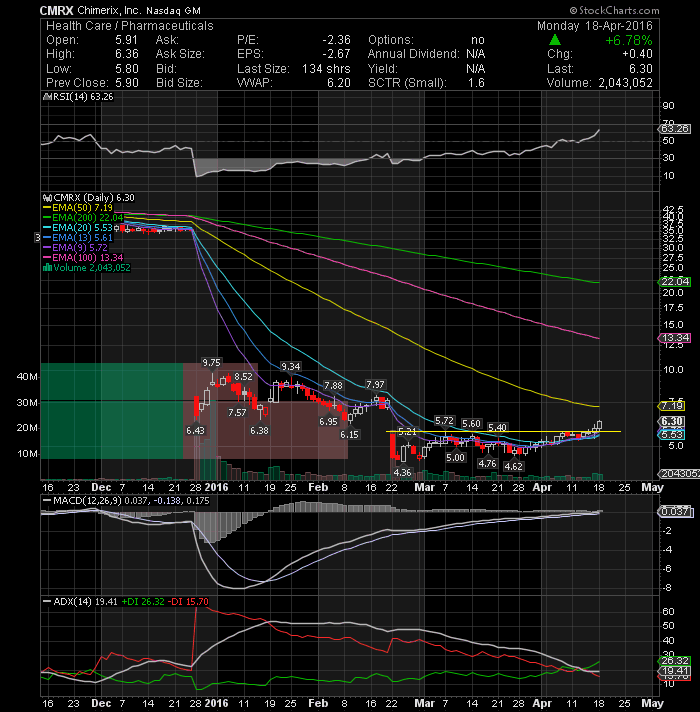The width and height of the screenshot is (700, 712).
Task: Click the Last price 6.30 in header
Action: (641, 69)
